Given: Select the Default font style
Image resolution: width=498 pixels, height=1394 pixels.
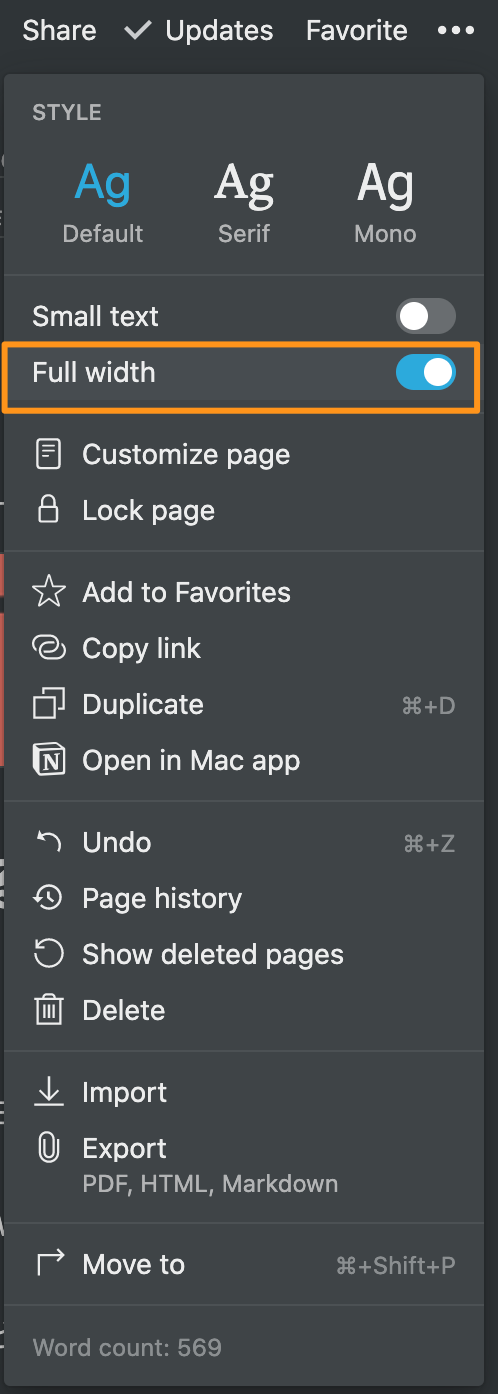Looking at the screenshot, I should pyautogui.click(x=103, y=204).
